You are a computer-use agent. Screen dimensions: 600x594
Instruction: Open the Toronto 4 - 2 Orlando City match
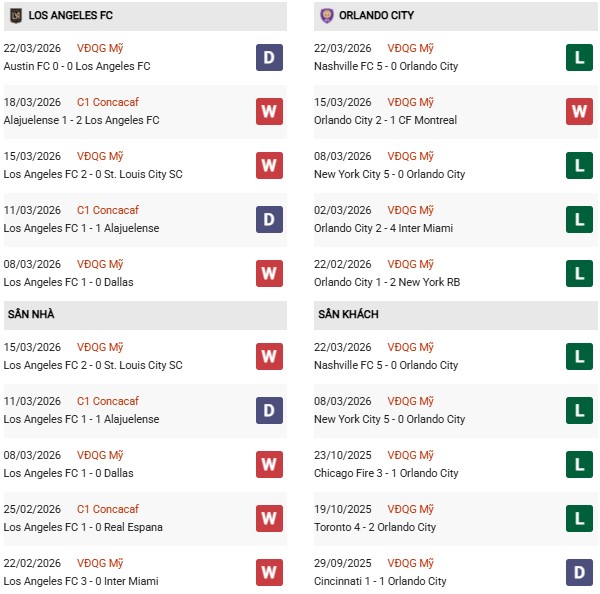[x=377, y=527]
